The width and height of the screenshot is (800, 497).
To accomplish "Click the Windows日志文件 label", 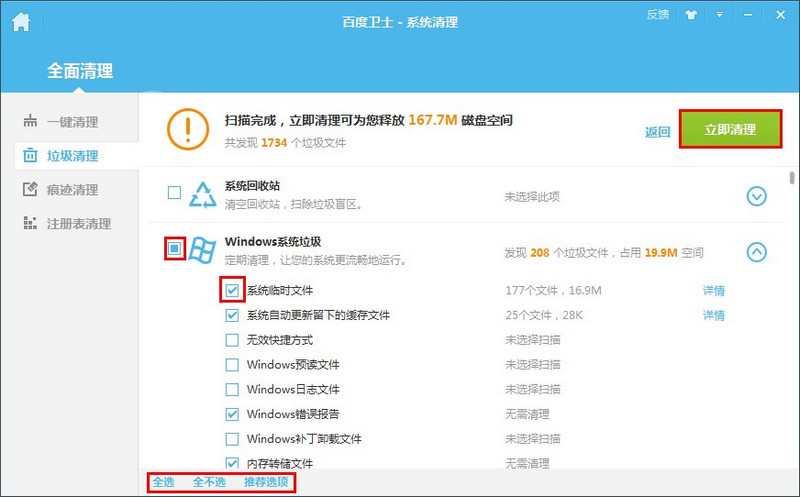I will tap(293, 389).
